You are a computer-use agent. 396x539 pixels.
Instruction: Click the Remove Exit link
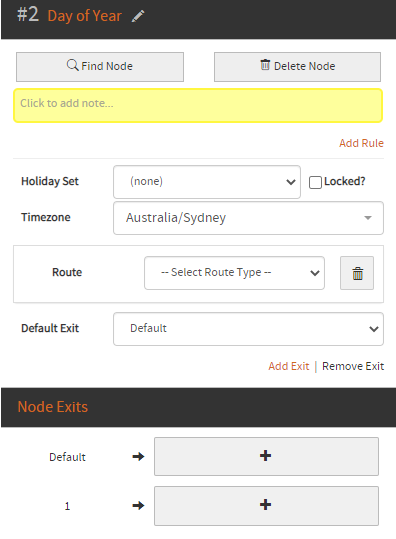point(353,366)
